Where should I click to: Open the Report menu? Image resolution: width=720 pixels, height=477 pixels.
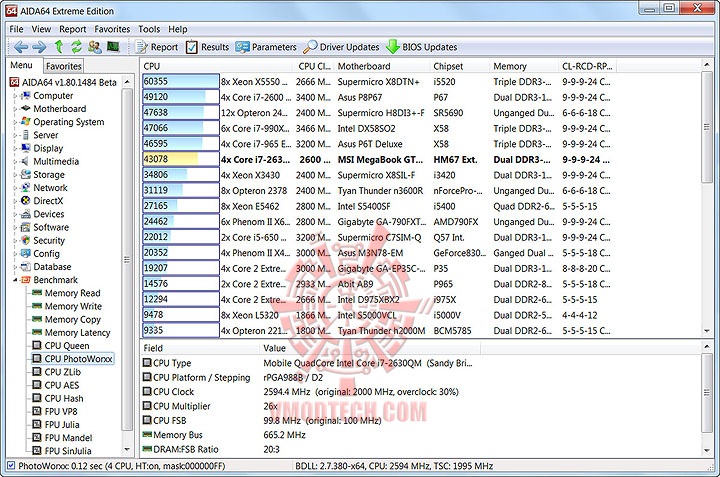pyautogui.click(x=73, y=29)
